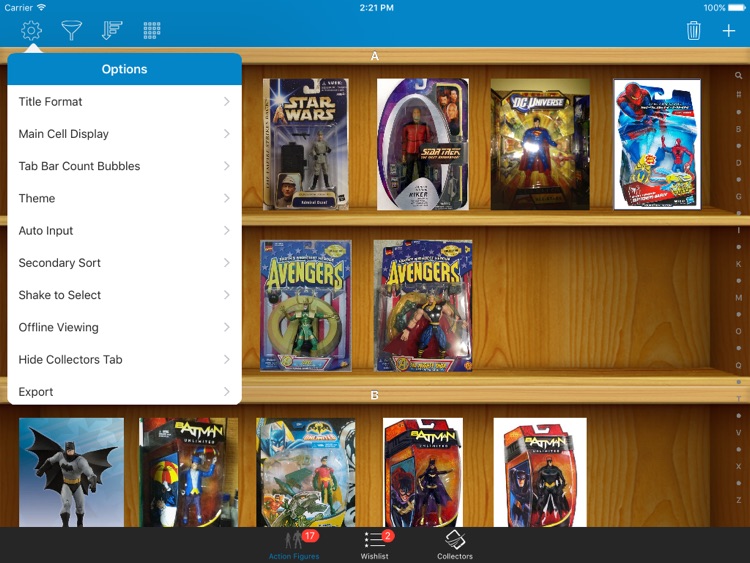Expand chevron beside Shake to Select
Viewport: 750px width, 563px height.
pyautogui.click(x=227, y=295)
